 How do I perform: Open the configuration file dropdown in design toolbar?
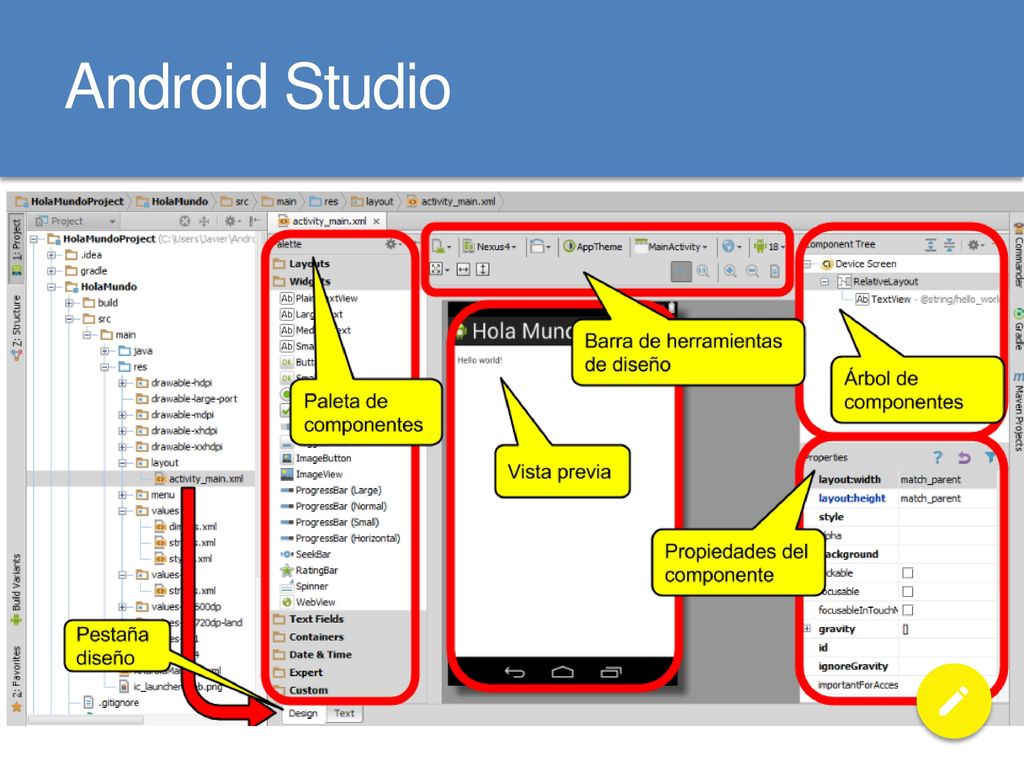point(441,247)
